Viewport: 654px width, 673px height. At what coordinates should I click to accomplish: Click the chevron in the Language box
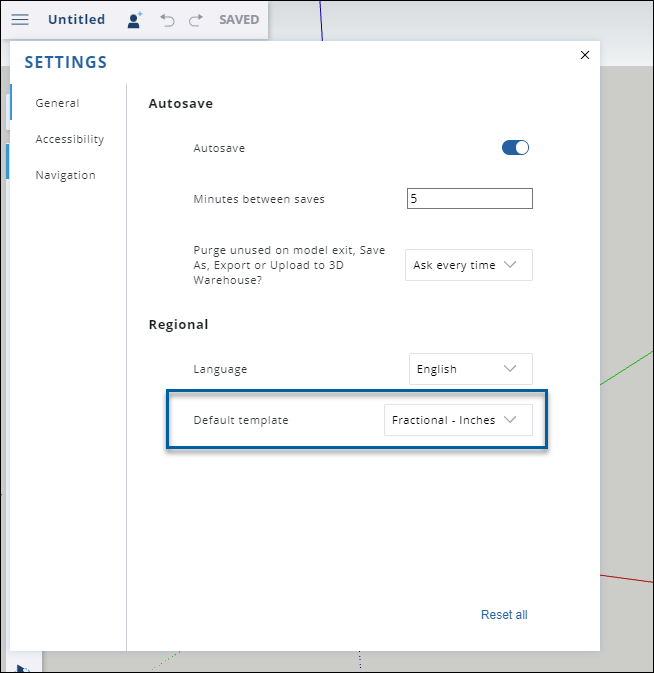click(x=510, y=369)
